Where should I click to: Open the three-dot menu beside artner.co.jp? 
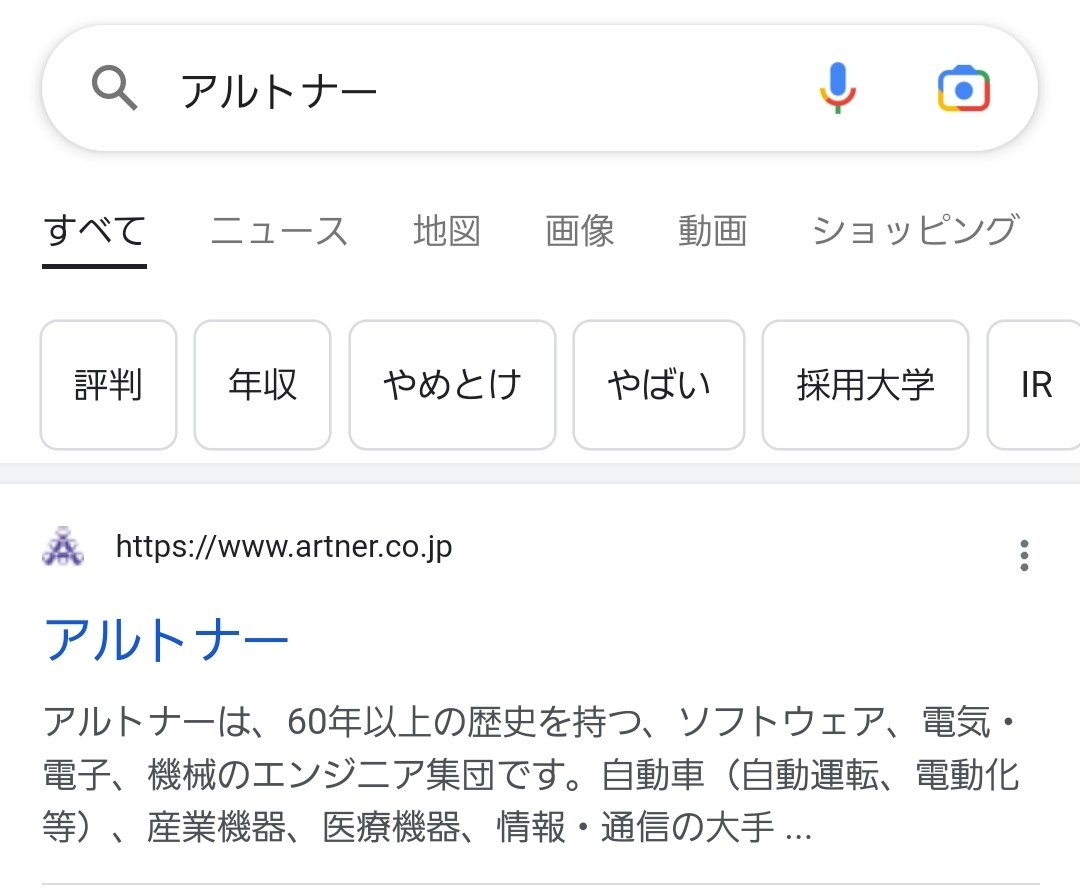coord(1024,555)
